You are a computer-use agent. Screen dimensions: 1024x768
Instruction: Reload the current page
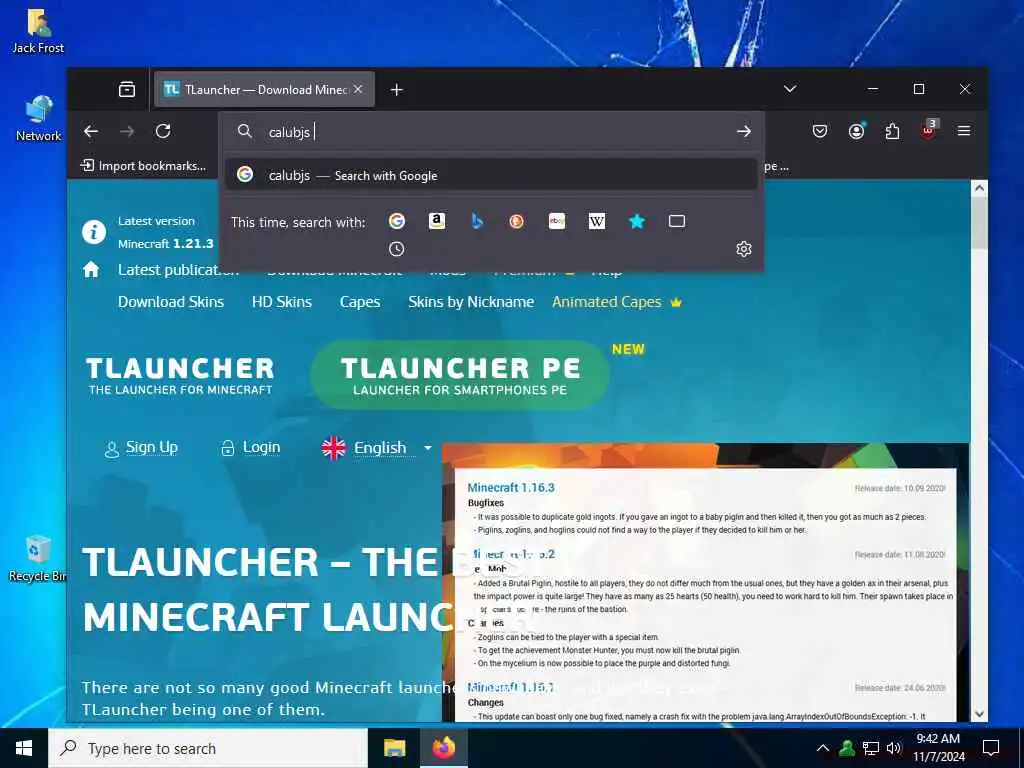pos(163,131)
